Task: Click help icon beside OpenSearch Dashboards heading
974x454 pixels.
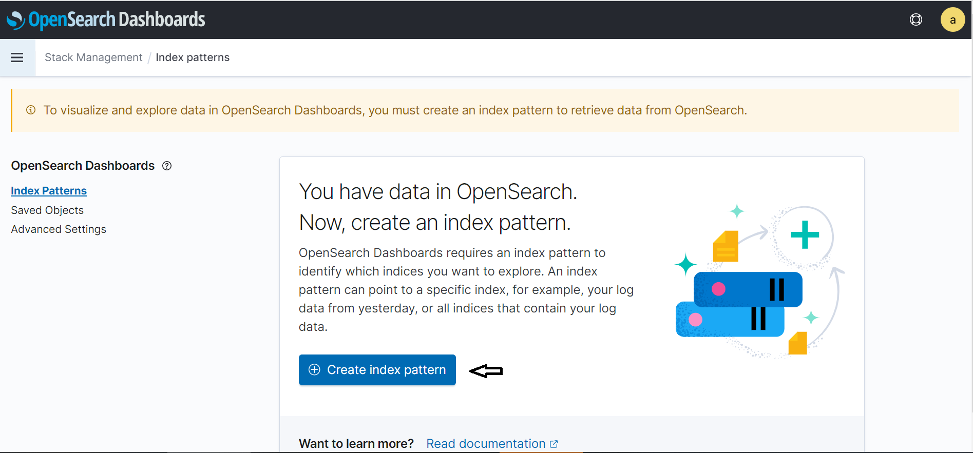Action: (166, 166)
